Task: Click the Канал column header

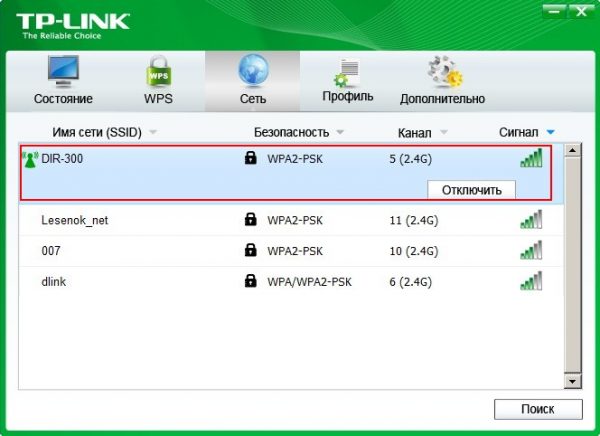Action: point(414,133)
